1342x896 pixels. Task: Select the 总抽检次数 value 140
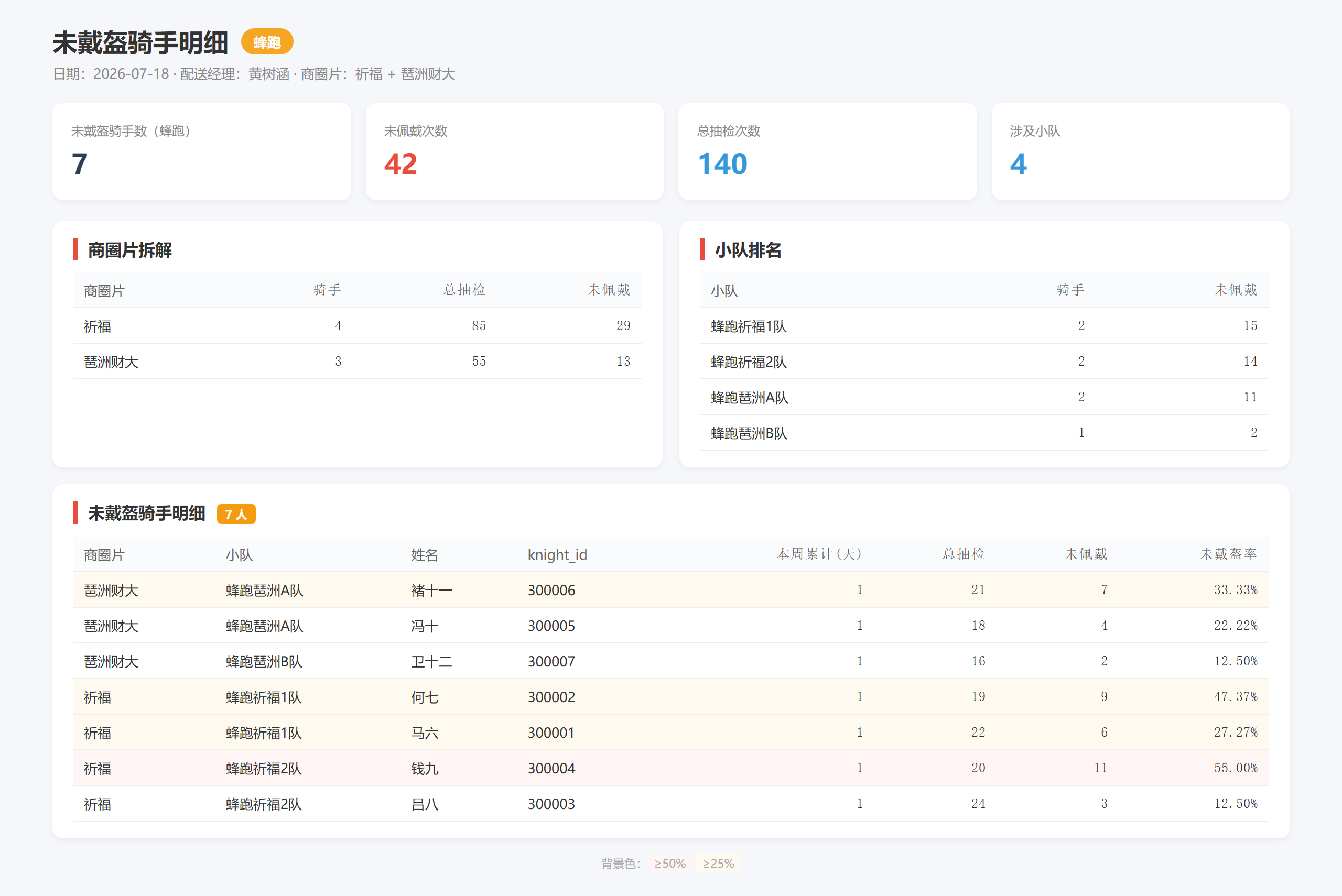(x=722, y=164)
